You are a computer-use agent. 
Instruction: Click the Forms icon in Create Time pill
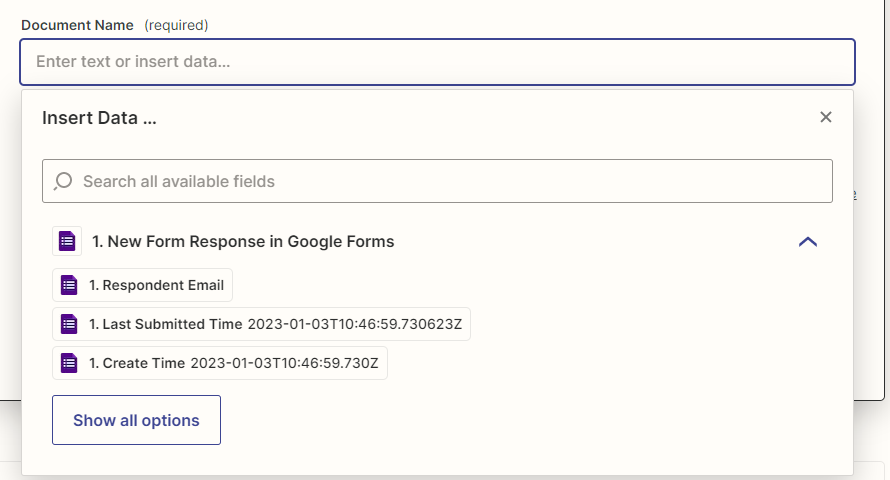(x=69, y=363)
